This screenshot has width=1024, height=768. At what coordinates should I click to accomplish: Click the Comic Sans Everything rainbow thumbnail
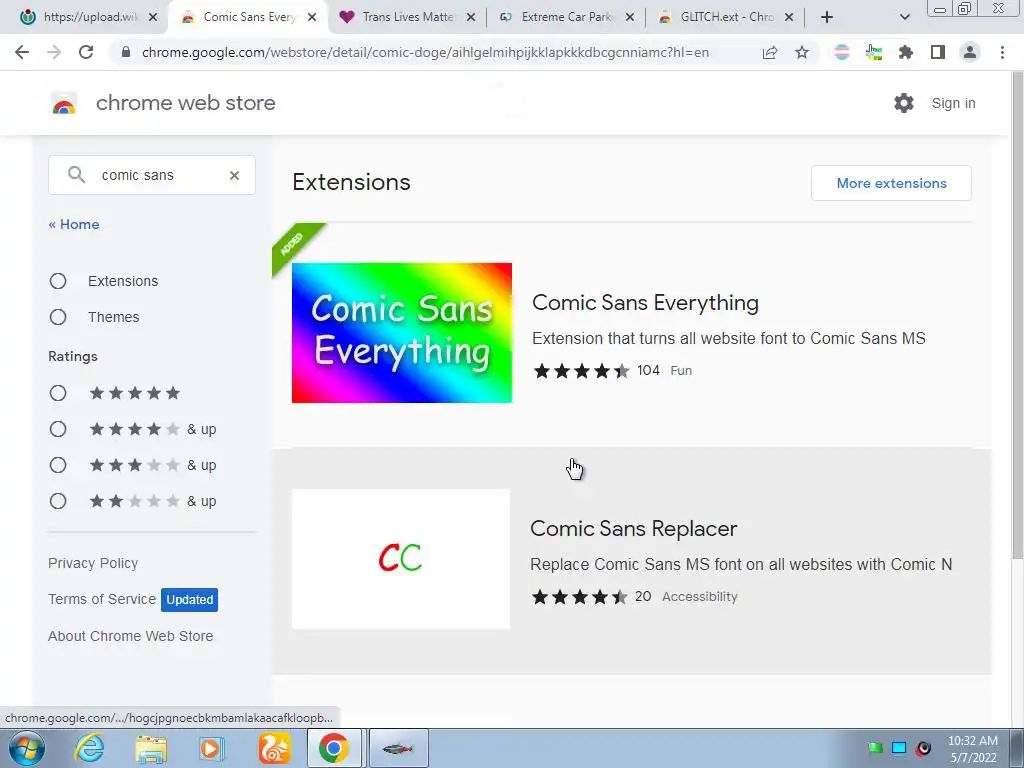(402, 333)
